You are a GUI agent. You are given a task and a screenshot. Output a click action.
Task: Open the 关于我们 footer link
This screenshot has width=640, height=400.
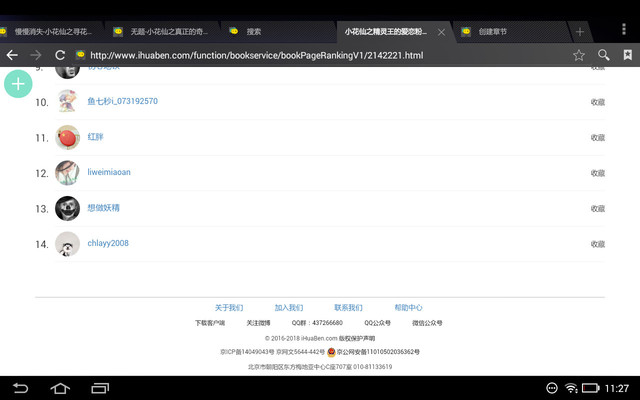pyautogui.click(x=229, y=308)
